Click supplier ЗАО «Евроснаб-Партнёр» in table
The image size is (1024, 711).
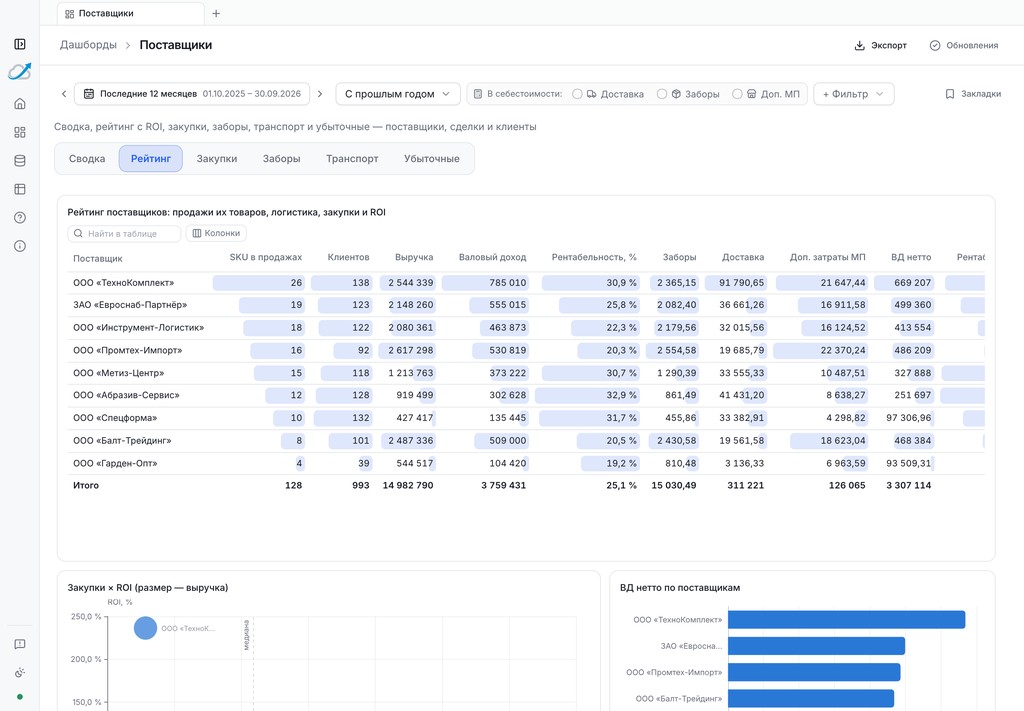click(130, 305)
